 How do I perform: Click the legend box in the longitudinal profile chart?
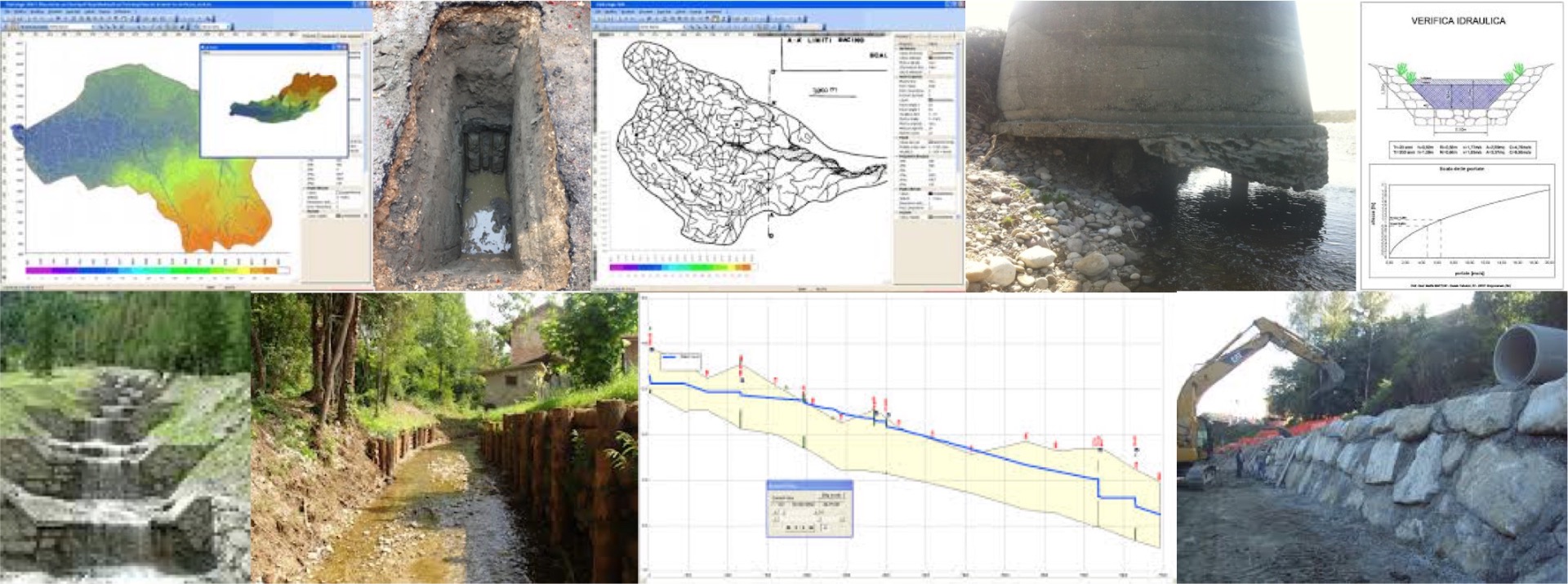(x=680, y=360)
